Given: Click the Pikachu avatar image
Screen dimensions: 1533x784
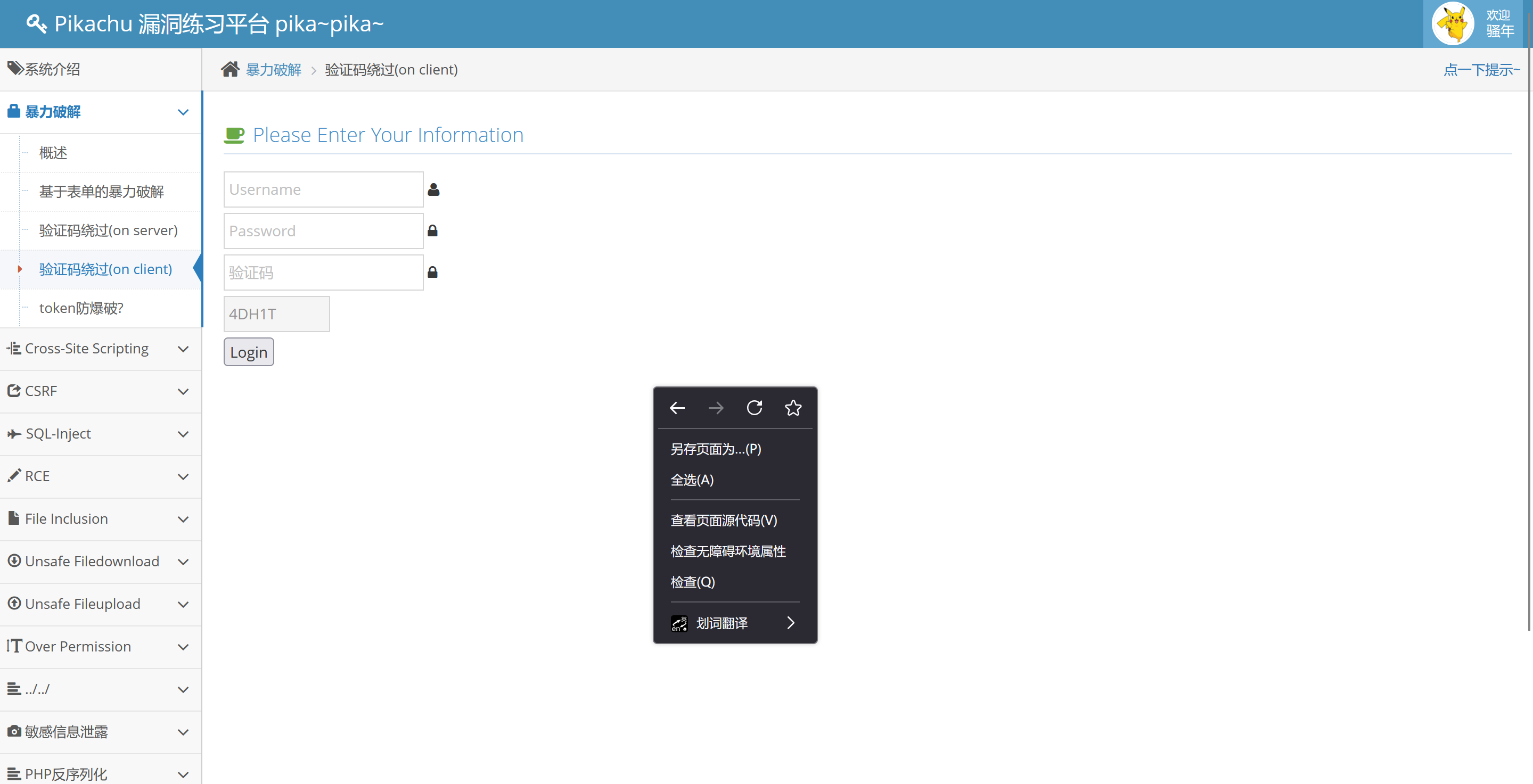Looking at the screenshot, I should point(1452,24).
